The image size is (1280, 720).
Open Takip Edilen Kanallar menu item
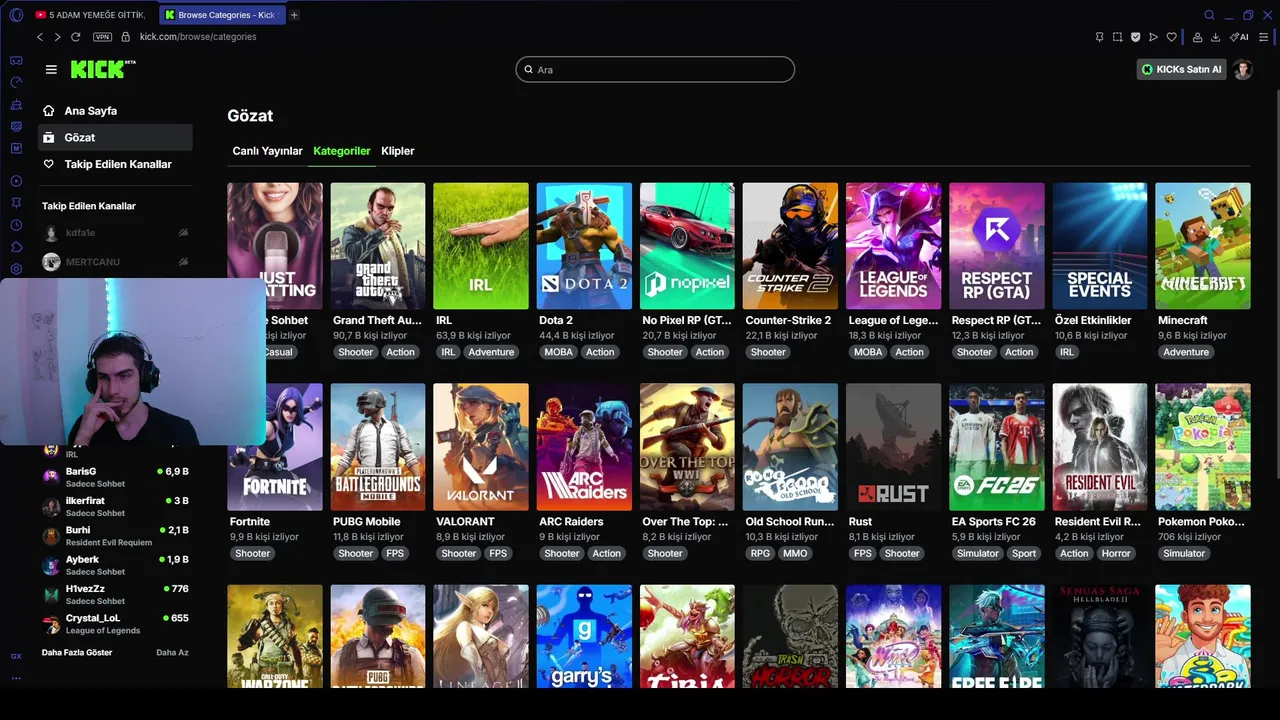click(115, 164)
